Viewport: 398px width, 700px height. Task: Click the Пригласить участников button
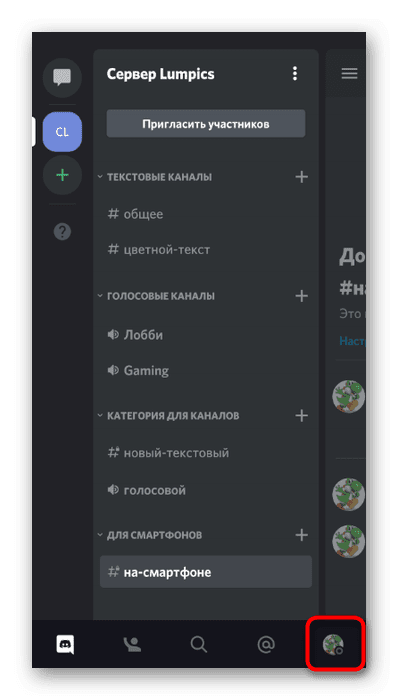206,124
